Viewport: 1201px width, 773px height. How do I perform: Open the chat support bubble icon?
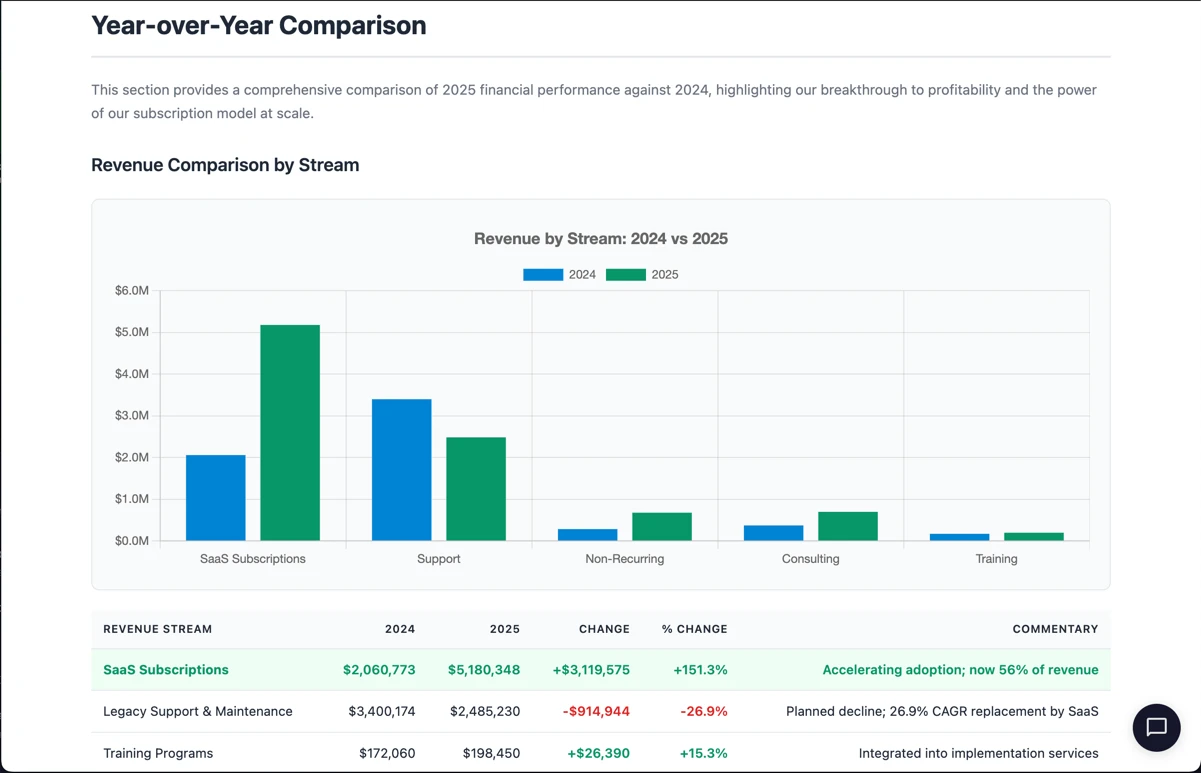(1156, 727)
